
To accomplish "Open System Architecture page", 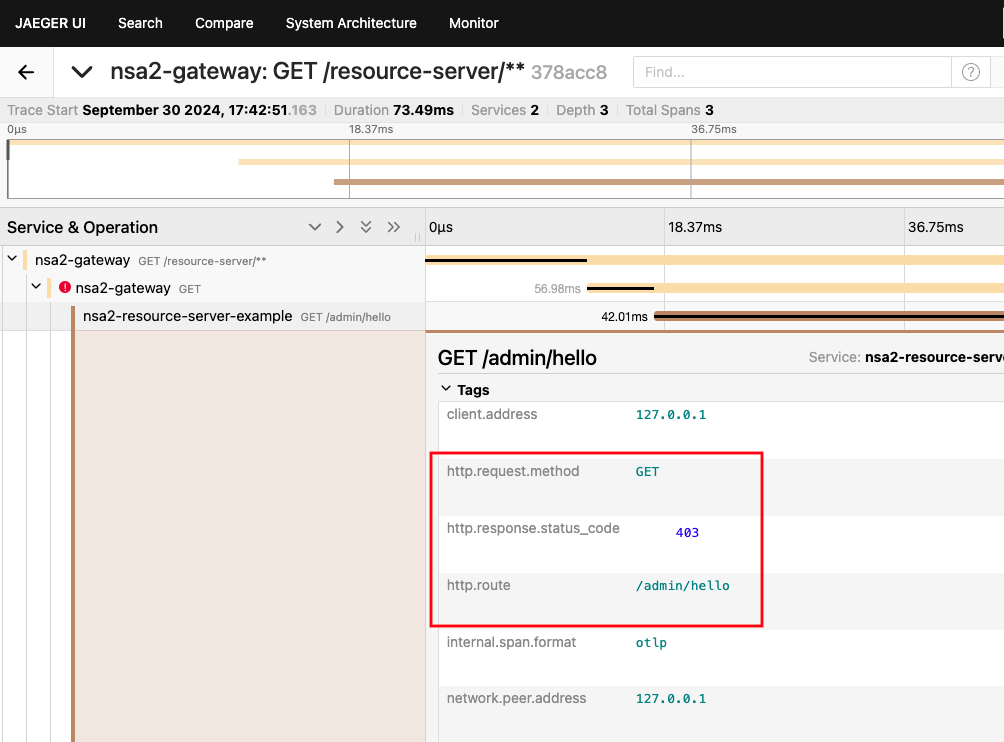I will pyautogui.click(x=351, y=23).
